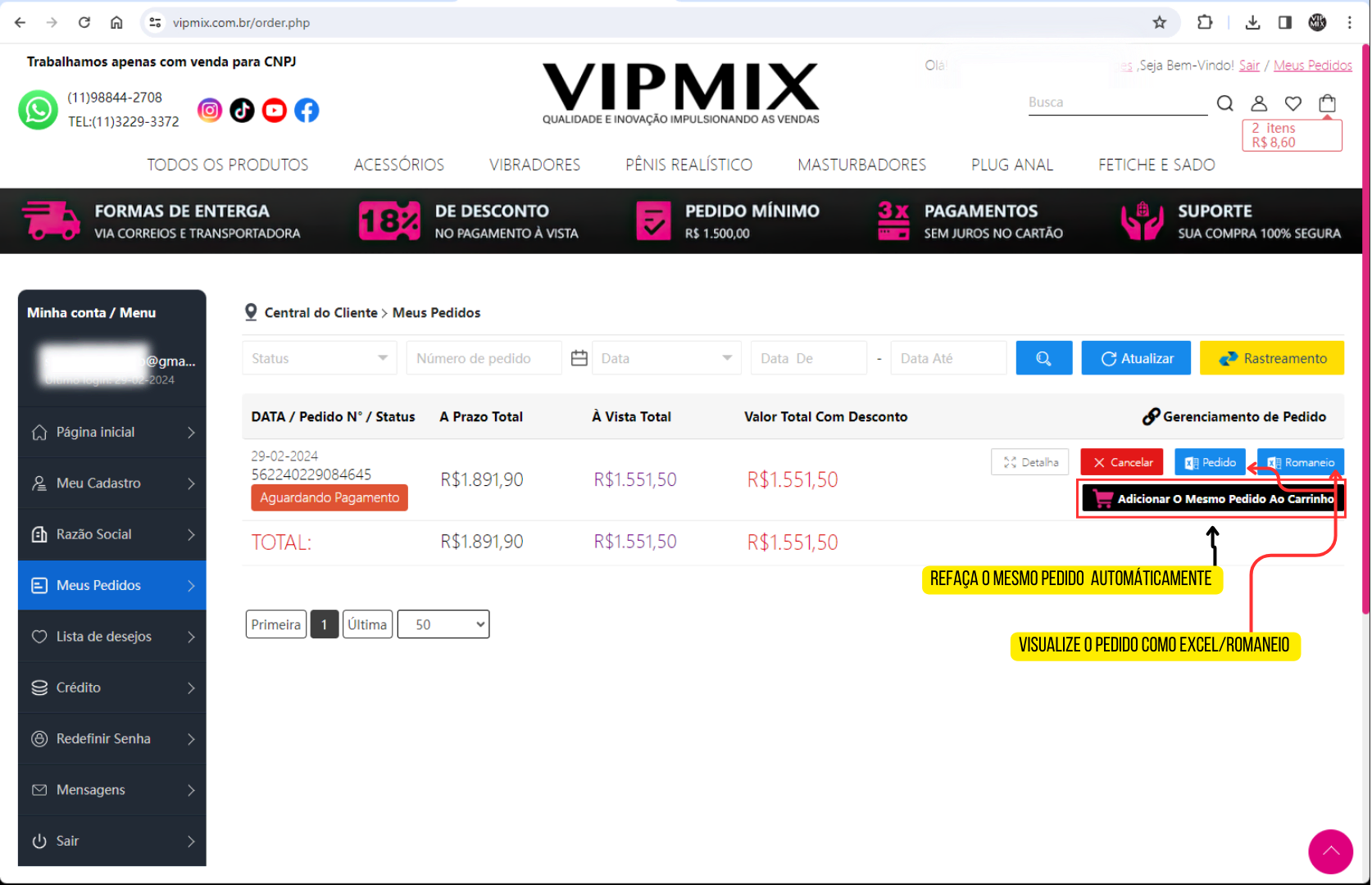Open the user account icon in header
This screenshot has width=1372, height=885.
pos(1259,103)
